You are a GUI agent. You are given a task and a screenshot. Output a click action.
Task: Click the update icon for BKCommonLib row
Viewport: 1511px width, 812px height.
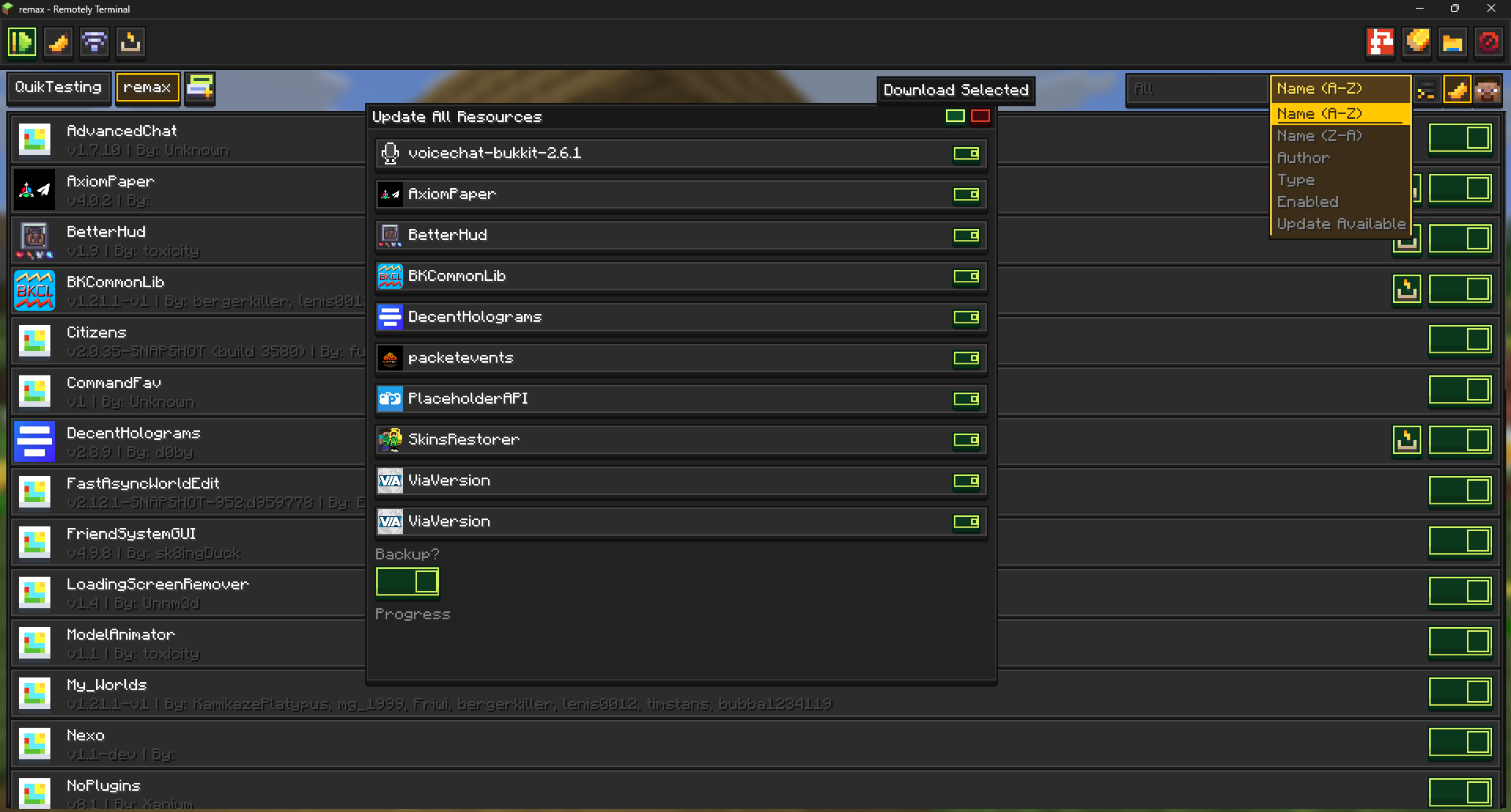point(1407,289)
